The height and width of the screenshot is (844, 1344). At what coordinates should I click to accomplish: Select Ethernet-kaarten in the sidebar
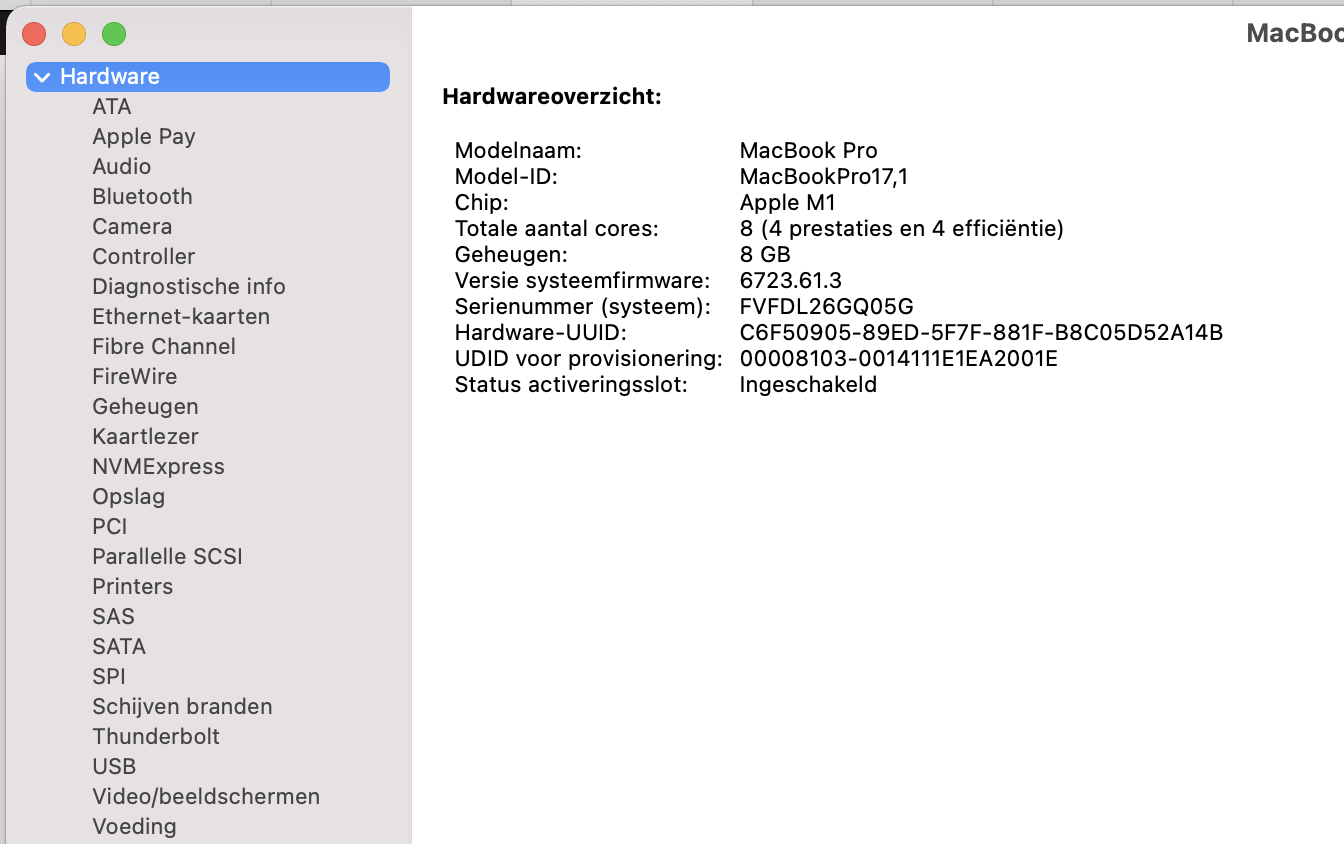[x=181, y=317]
